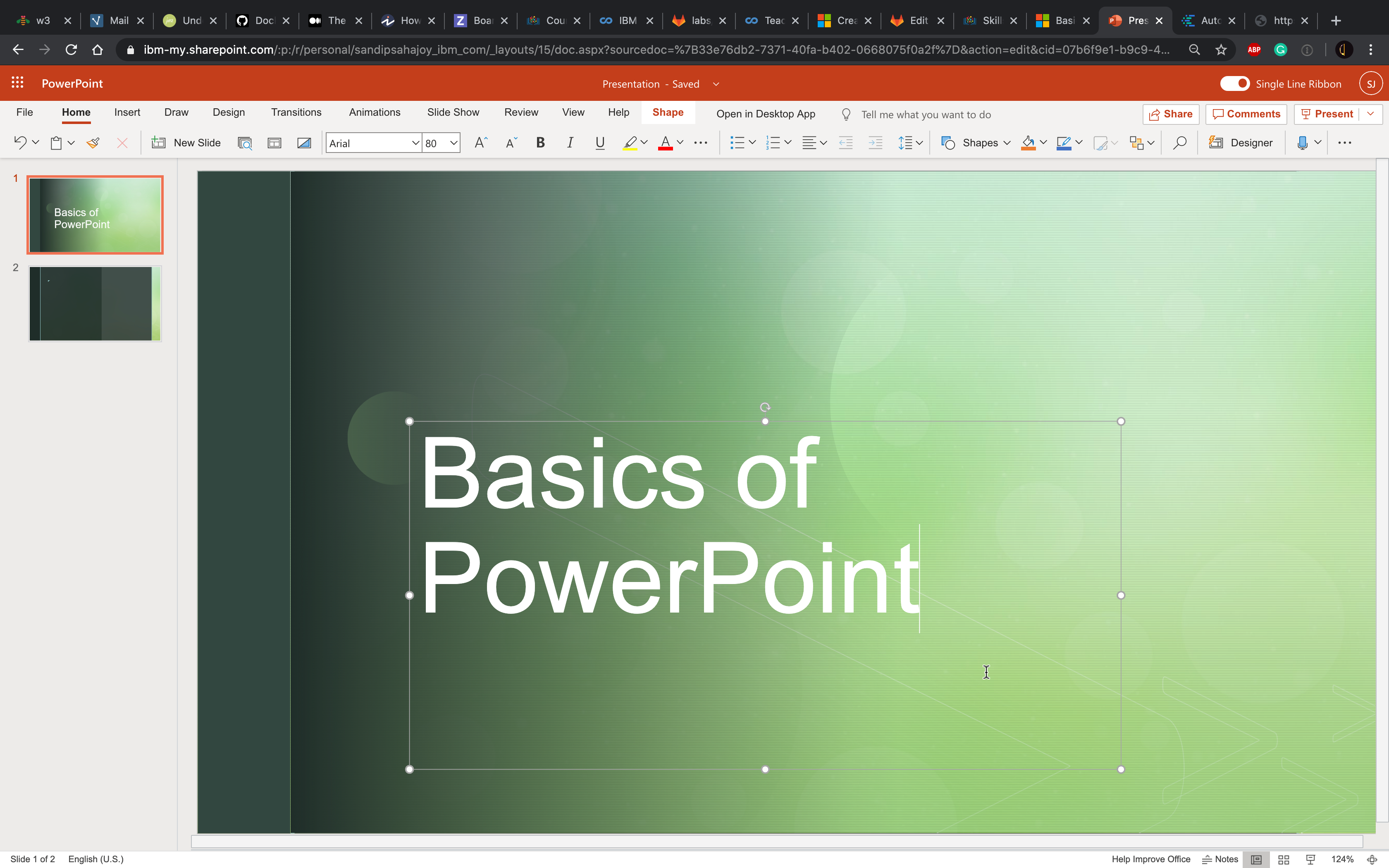Open the Arial font name dropdown
The width and height of the screenshot is (1389, 868).
[x=415, y=143]
